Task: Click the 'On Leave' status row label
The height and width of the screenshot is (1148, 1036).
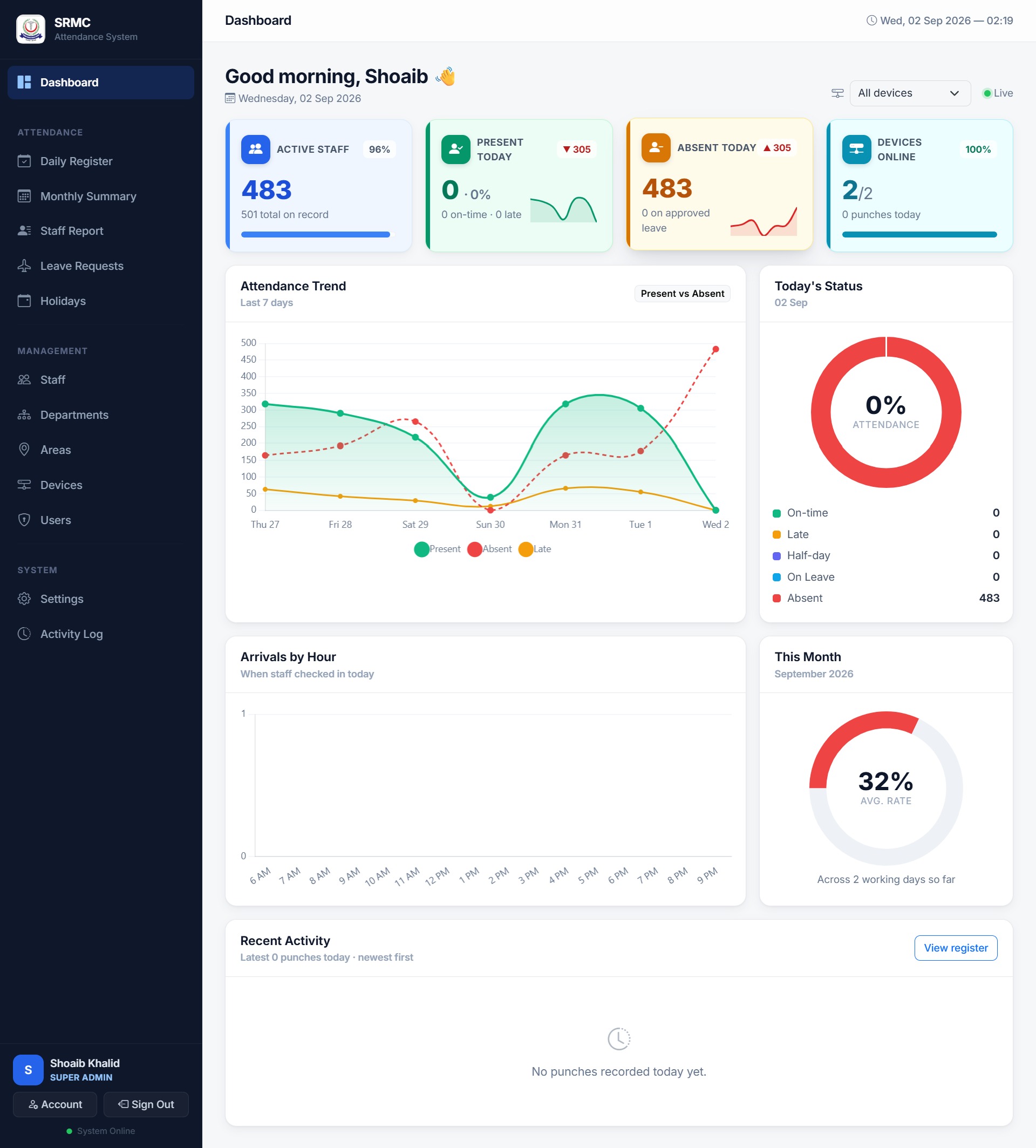Action: [810, 577]
